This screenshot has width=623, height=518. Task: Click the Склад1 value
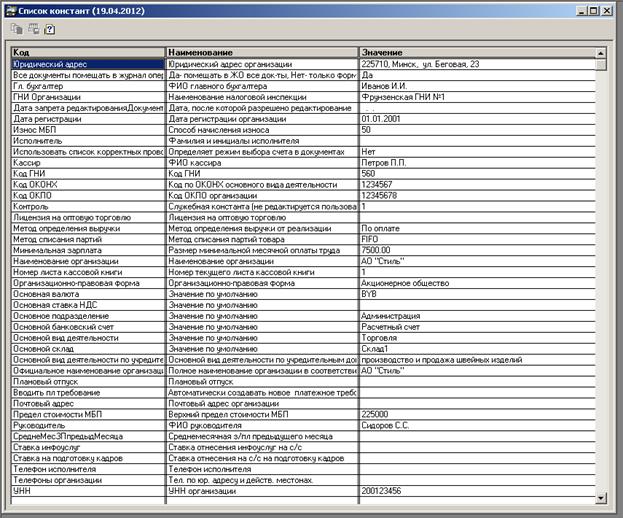[x=374, y=349]
